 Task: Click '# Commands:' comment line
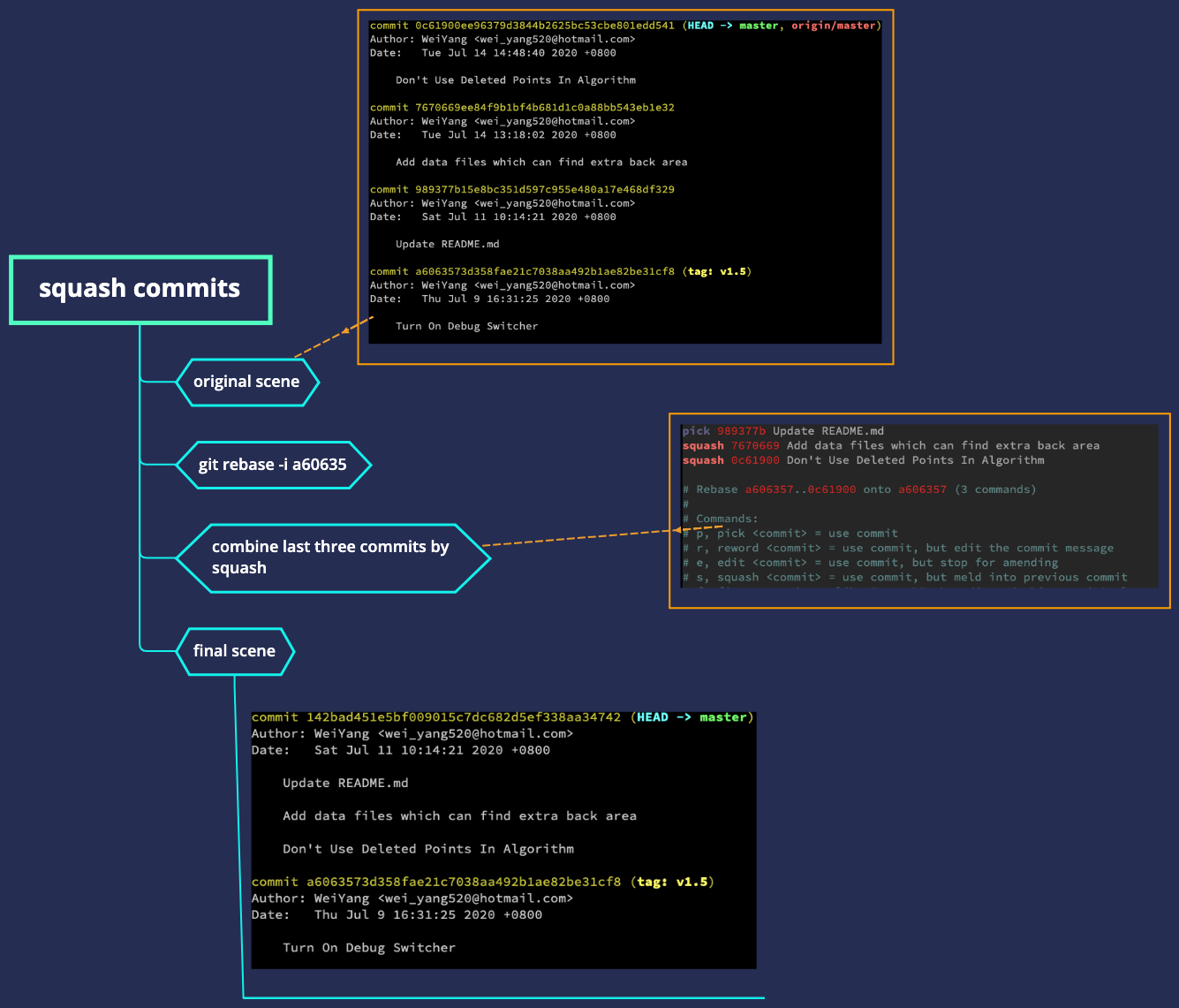(720, 519)
